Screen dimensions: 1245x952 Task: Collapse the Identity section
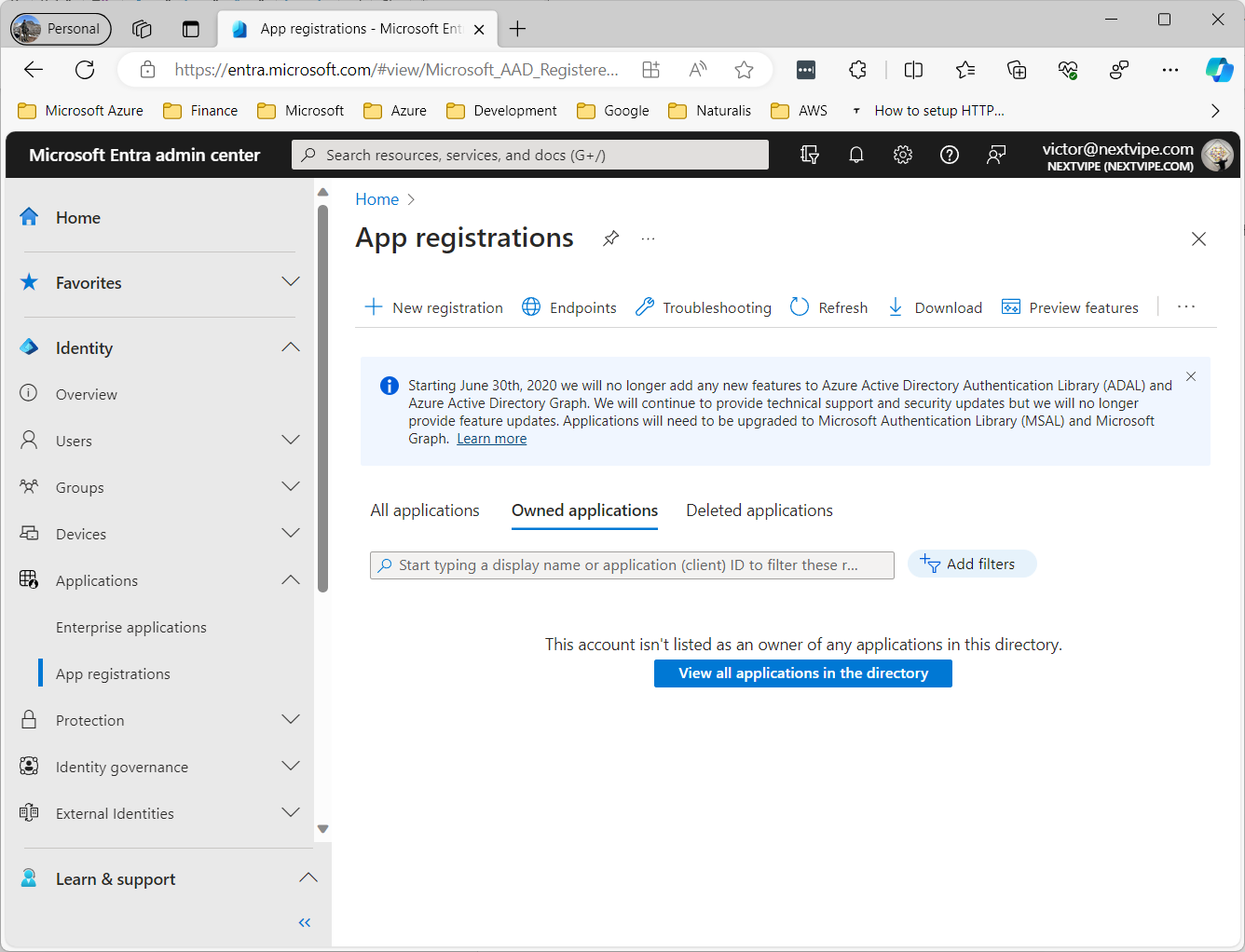291,347
